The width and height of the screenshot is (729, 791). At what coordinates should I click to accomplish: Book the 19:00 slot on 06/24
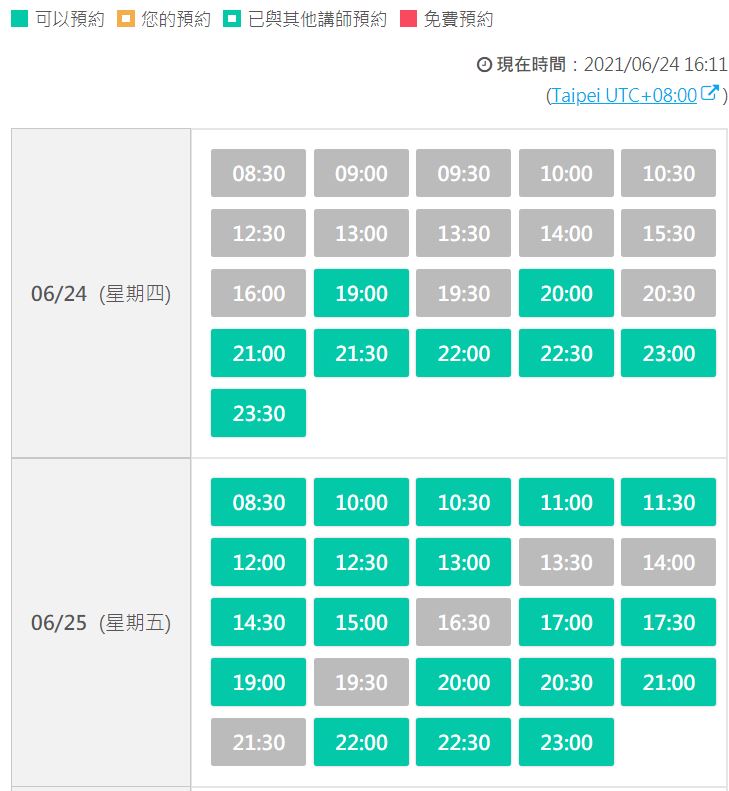[361, 293]
